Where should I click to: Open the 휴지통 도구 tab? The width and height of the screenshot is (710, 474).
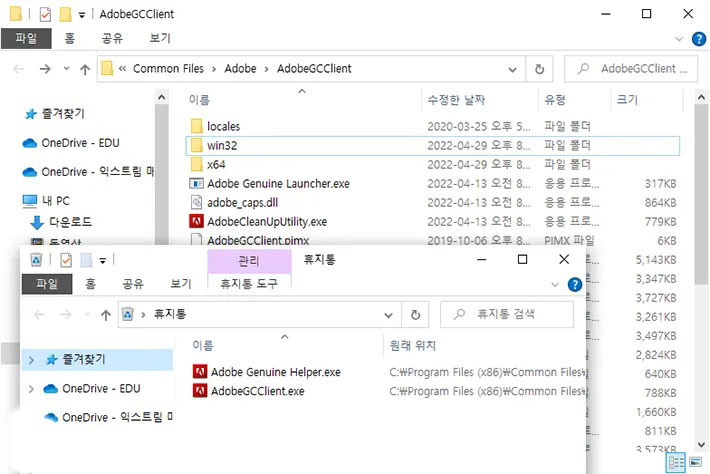249,284
